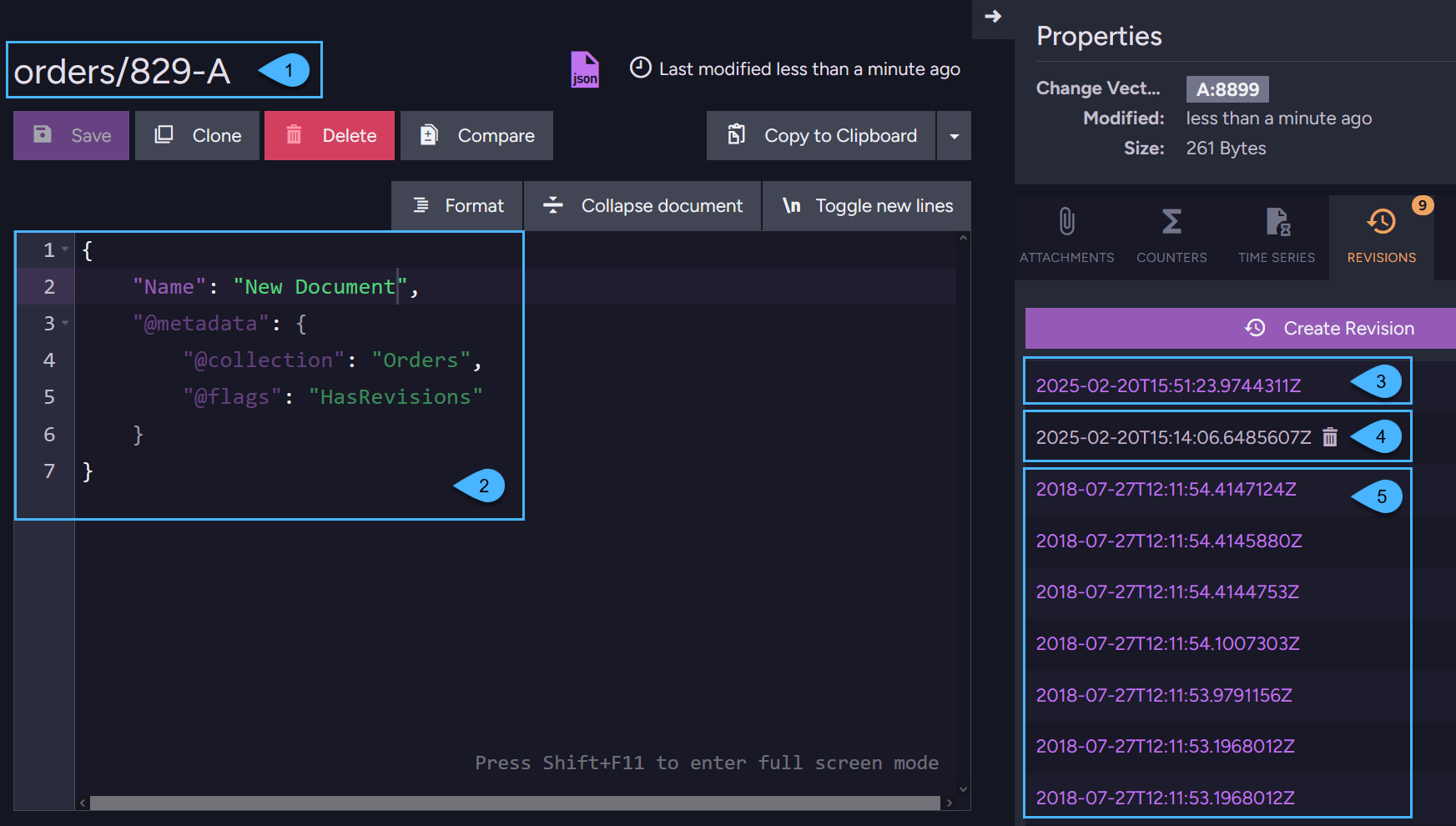Collapse the document in the editor
Screen dimensions: 1456x826
pyautogui.click(x=642, y=206)
